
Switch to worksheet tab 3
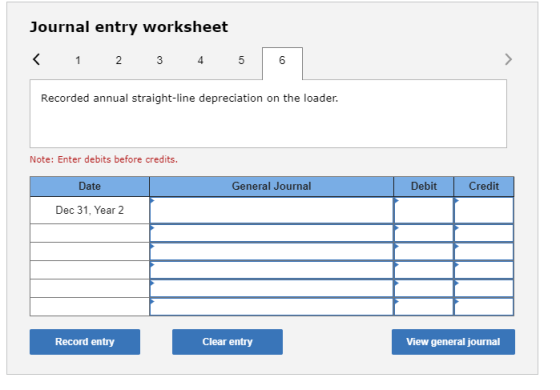pyautogui.click(x=160, y=60)
